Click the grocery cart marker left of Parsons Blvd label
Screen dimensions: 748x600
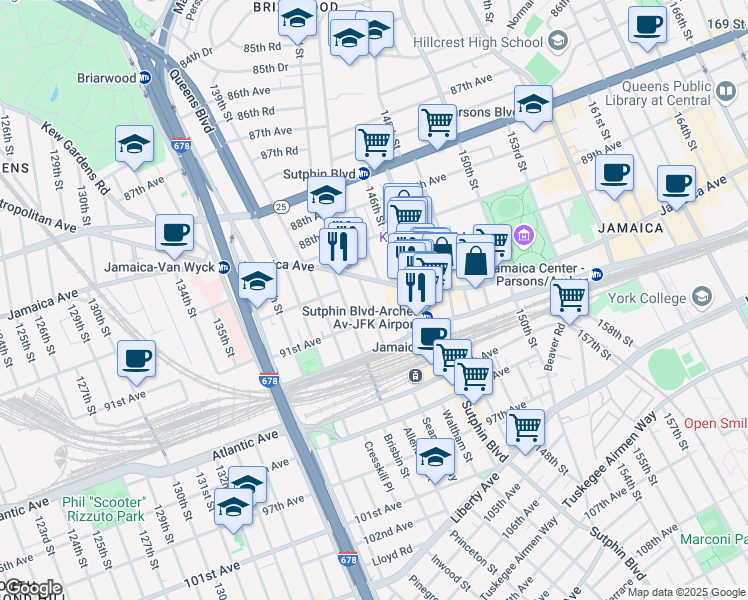click(437, 125)
